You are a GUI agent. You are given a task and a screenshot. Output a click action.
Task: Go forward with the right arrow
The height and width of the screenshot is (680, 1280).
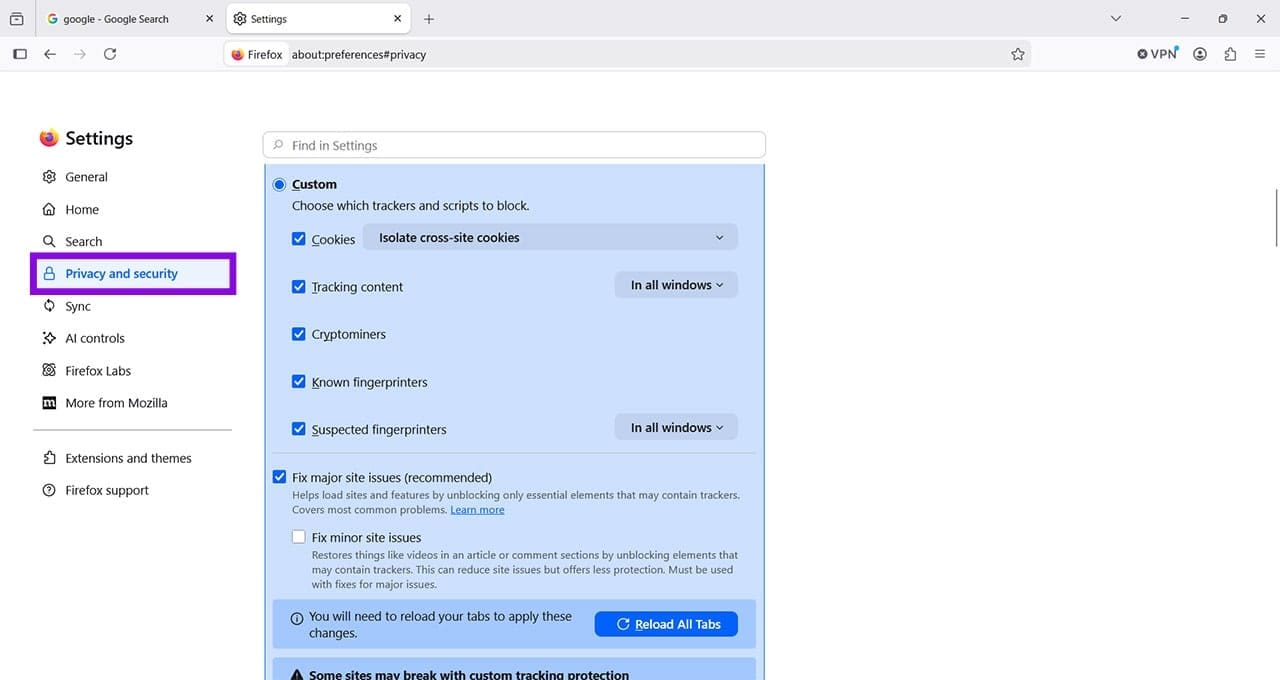pyautogui.click(x=80, y=54)
